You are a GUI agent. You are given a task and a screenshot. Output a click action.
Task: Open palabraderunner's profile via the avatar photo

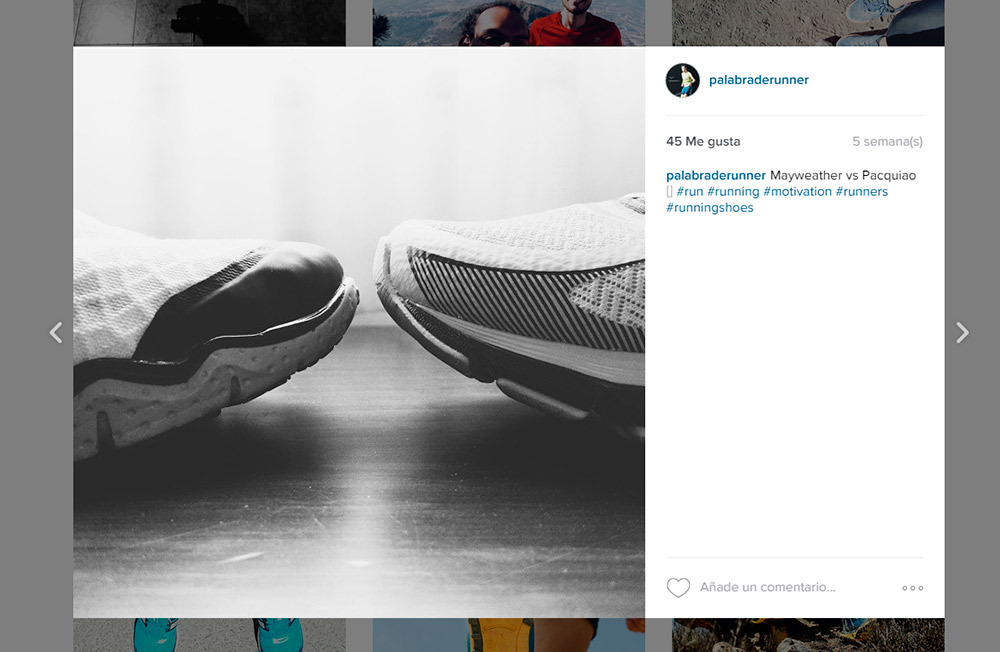(x=683, y=79)
